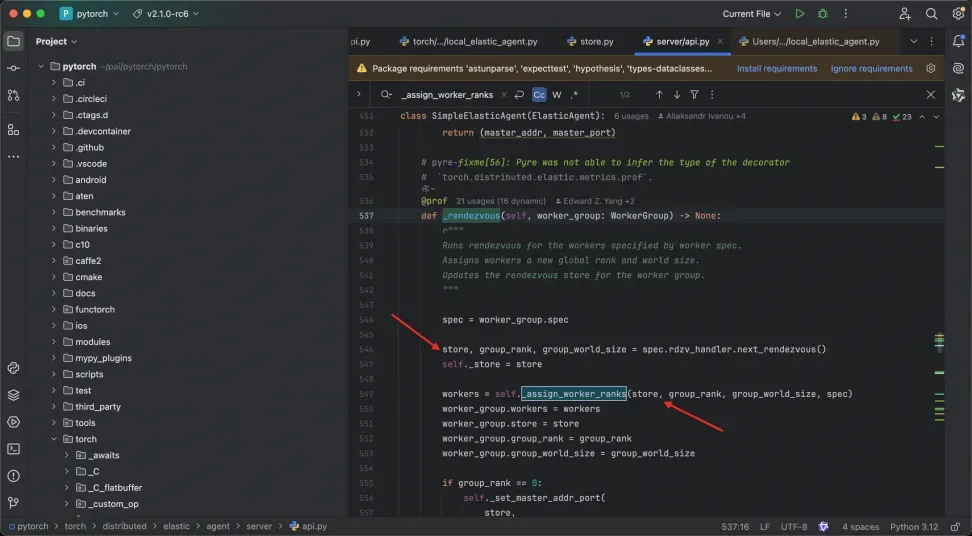Click Python 3.12 interpreter in status bar
Viewport: 972px width, 536px height.
[x=914, y=527]
